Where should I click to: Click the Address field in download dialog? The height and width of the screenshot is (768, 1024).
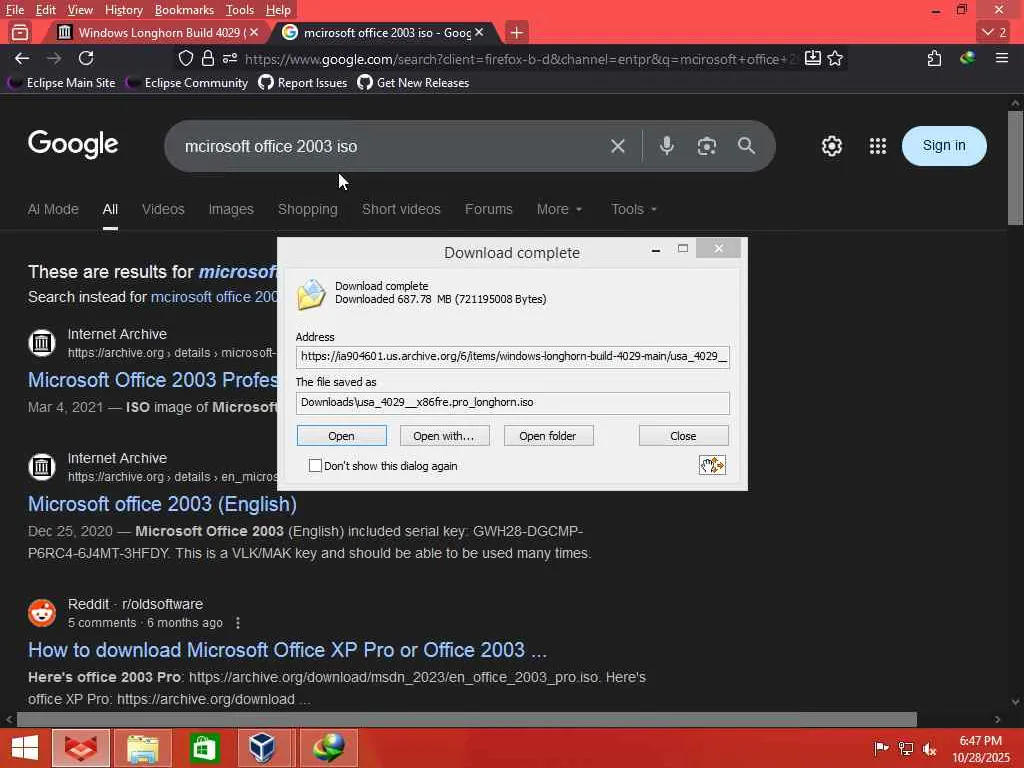coord(513,357)
